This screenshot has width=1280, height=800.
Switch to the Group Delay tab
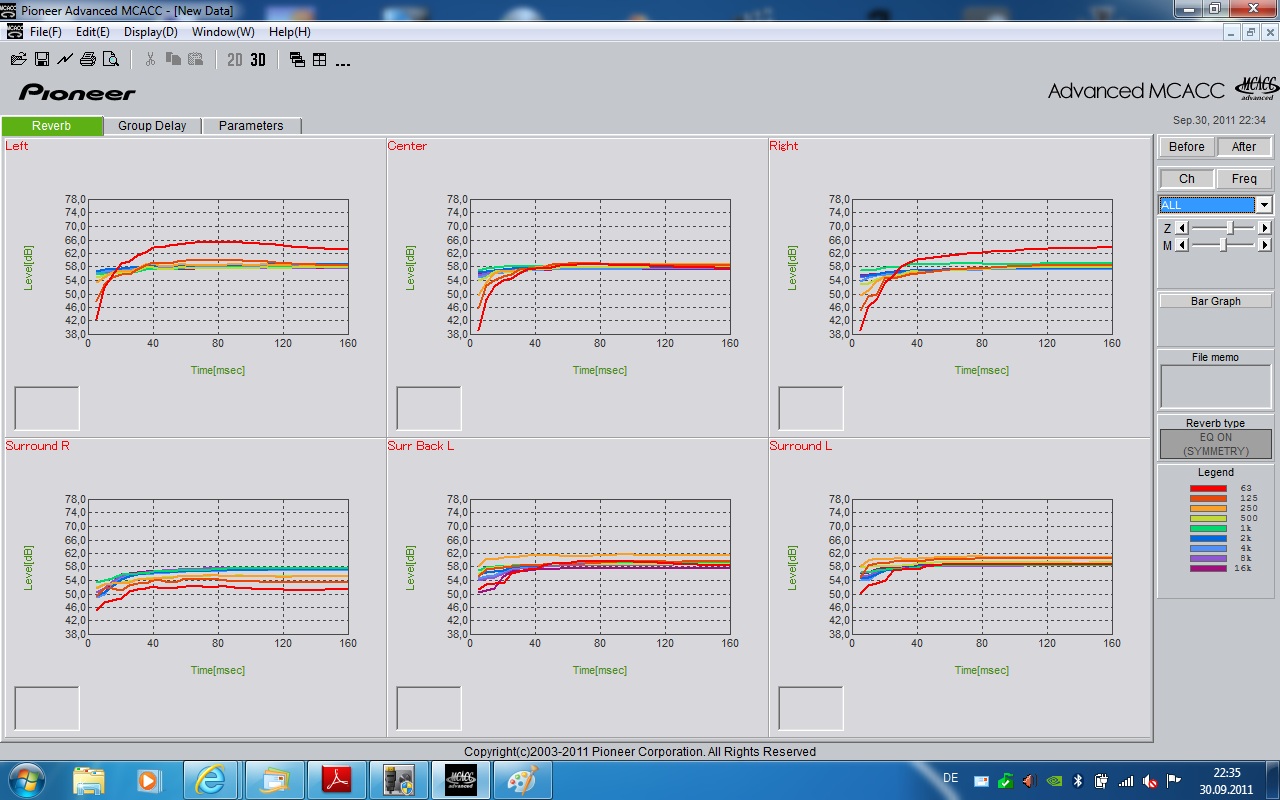[x=152, y=126]
